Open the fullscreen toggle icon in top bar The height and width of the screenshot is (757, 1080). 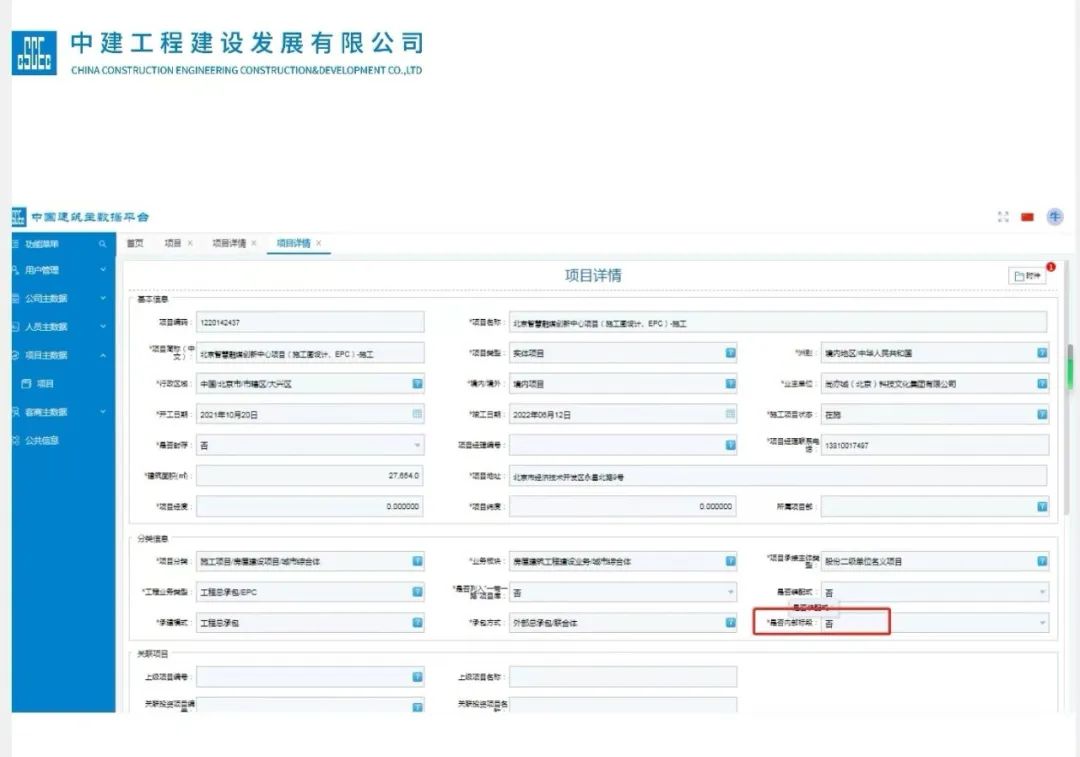tap(1003, 217)
